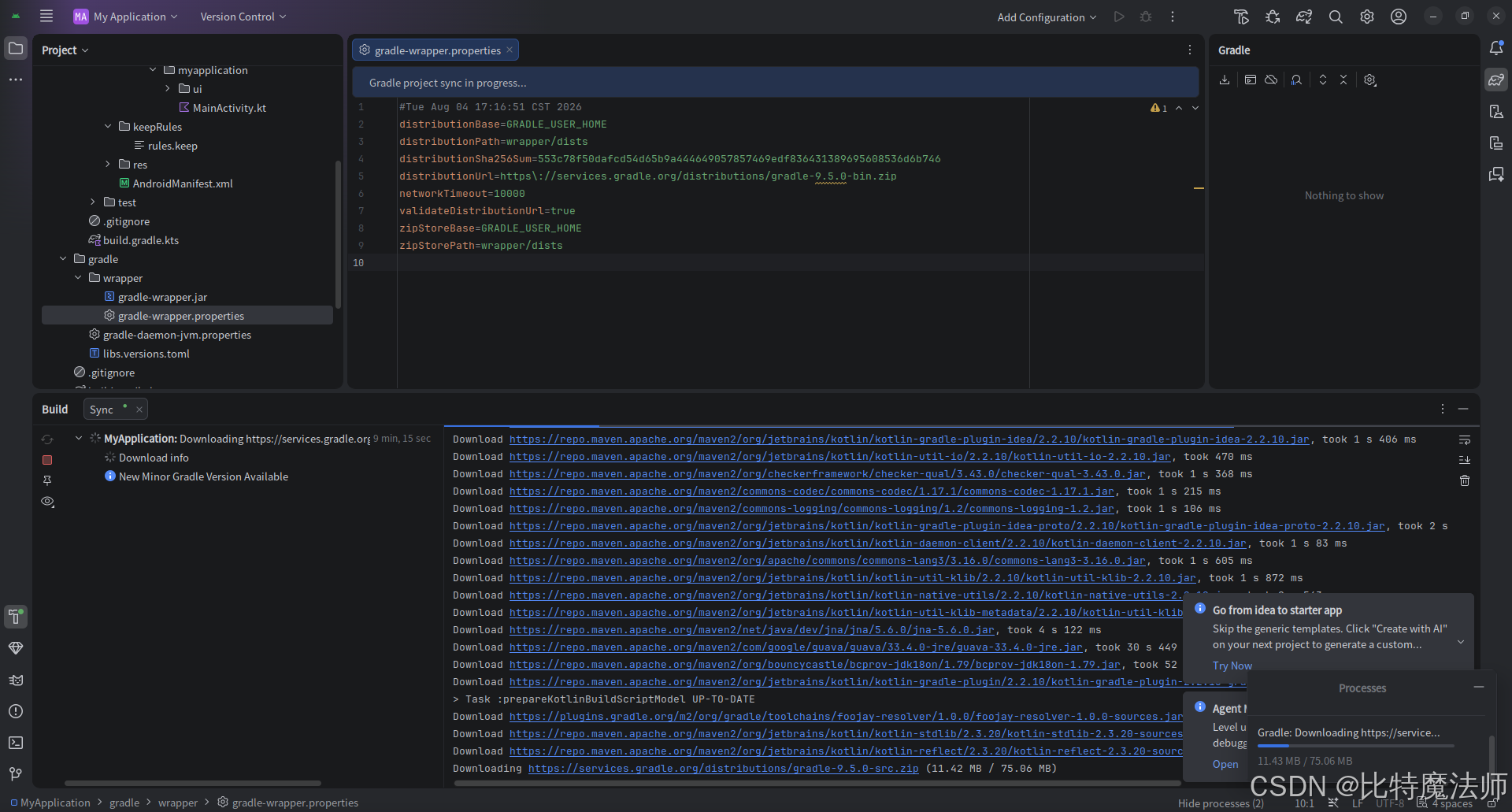Open the Version Control dropdown
Viewport: 1512px width, 812px height.
(243, 17)
